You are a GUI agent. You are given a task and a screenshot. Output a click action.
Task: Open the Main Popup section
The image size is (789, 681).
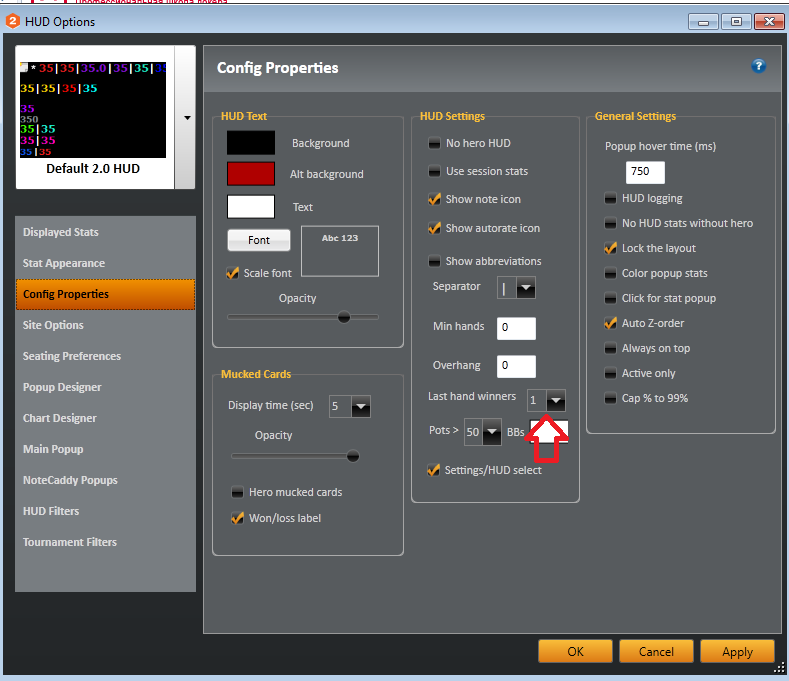tap(53, 449)
